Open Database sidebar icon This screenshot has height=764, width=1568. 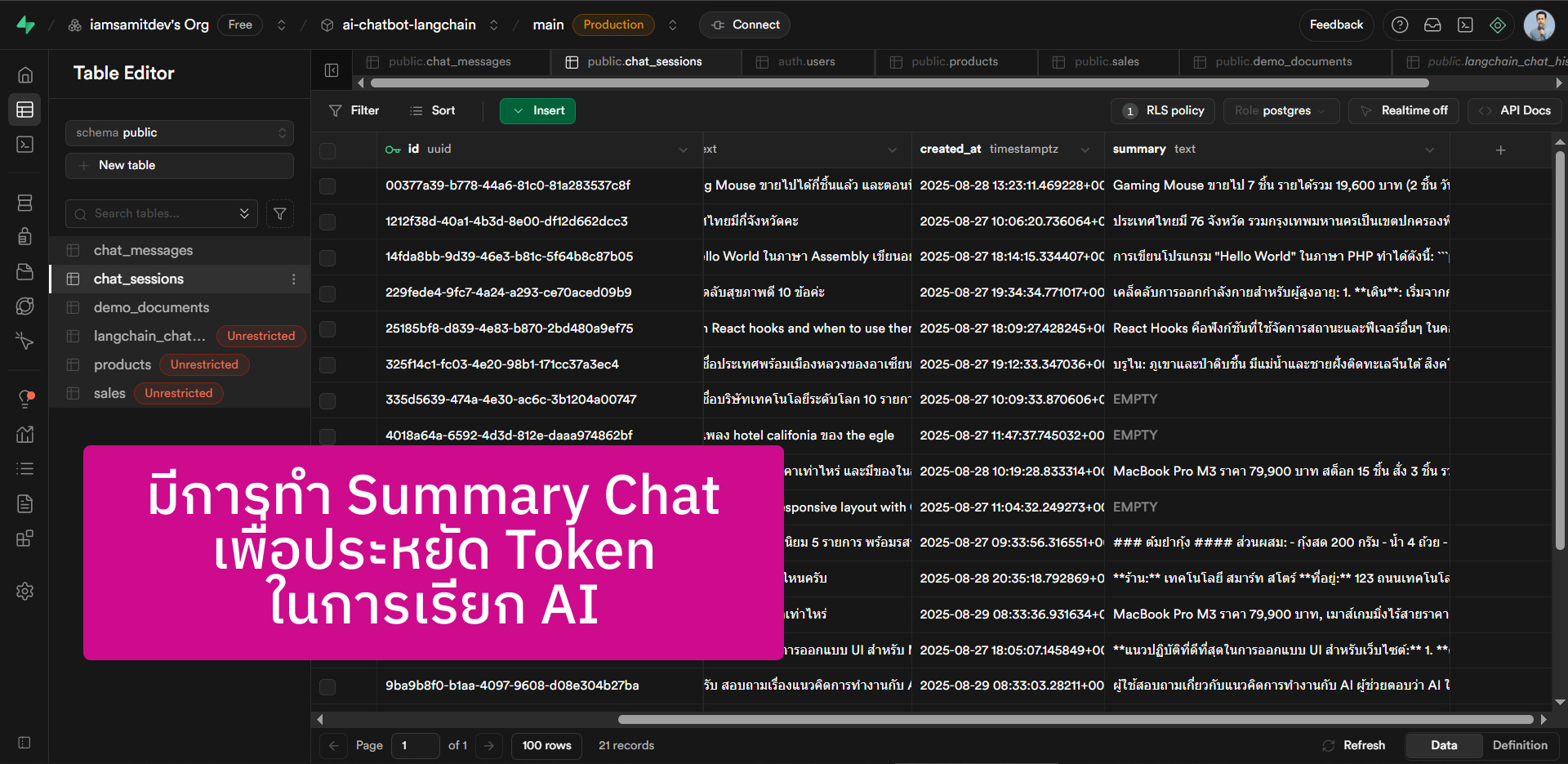[x=25, y=203]
